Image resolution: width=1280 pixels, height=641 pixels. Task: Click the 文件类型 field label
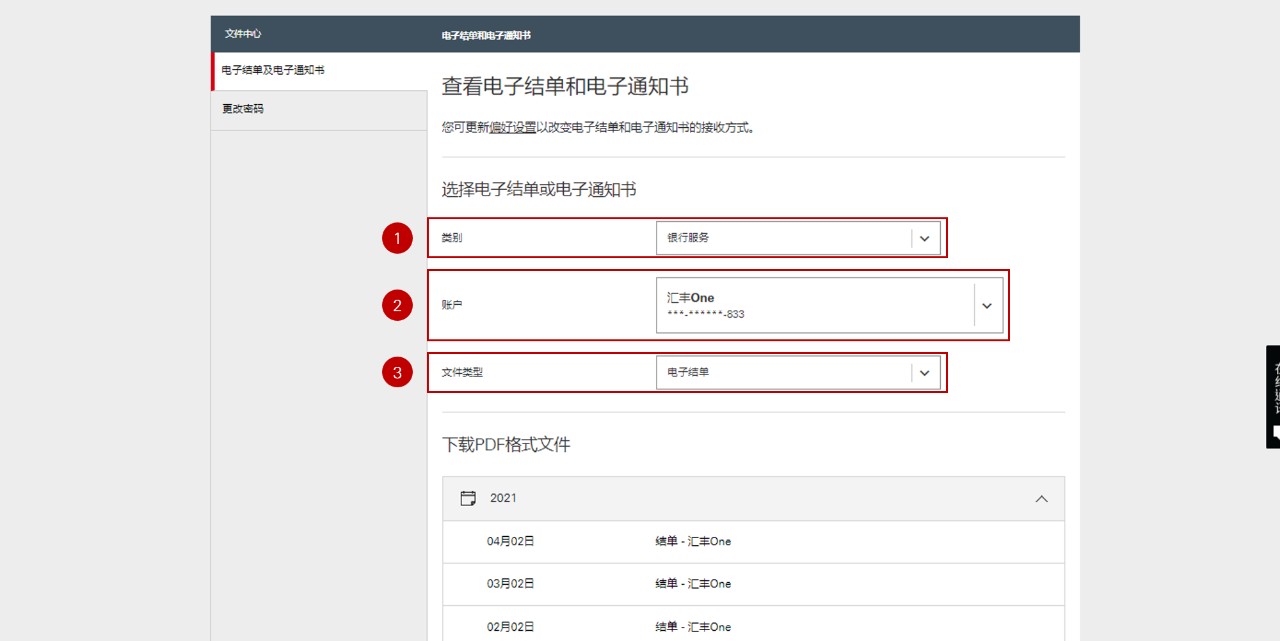[462, 372]
